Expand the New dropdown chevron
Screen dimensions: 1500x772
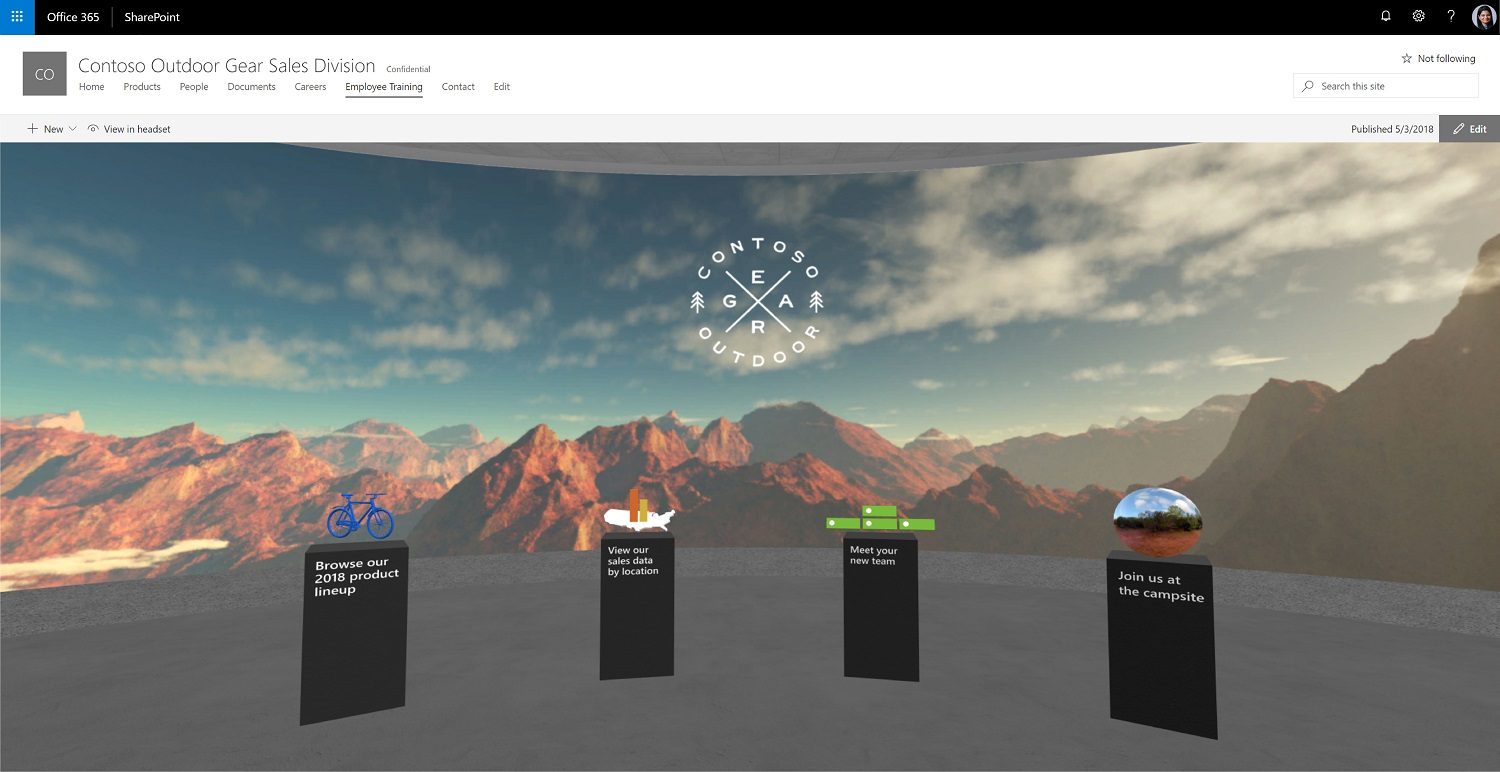tap(70, 128)
